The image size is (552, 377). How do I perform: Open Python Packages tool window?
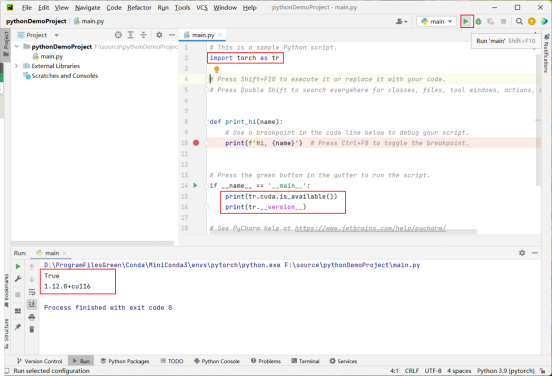125,361
